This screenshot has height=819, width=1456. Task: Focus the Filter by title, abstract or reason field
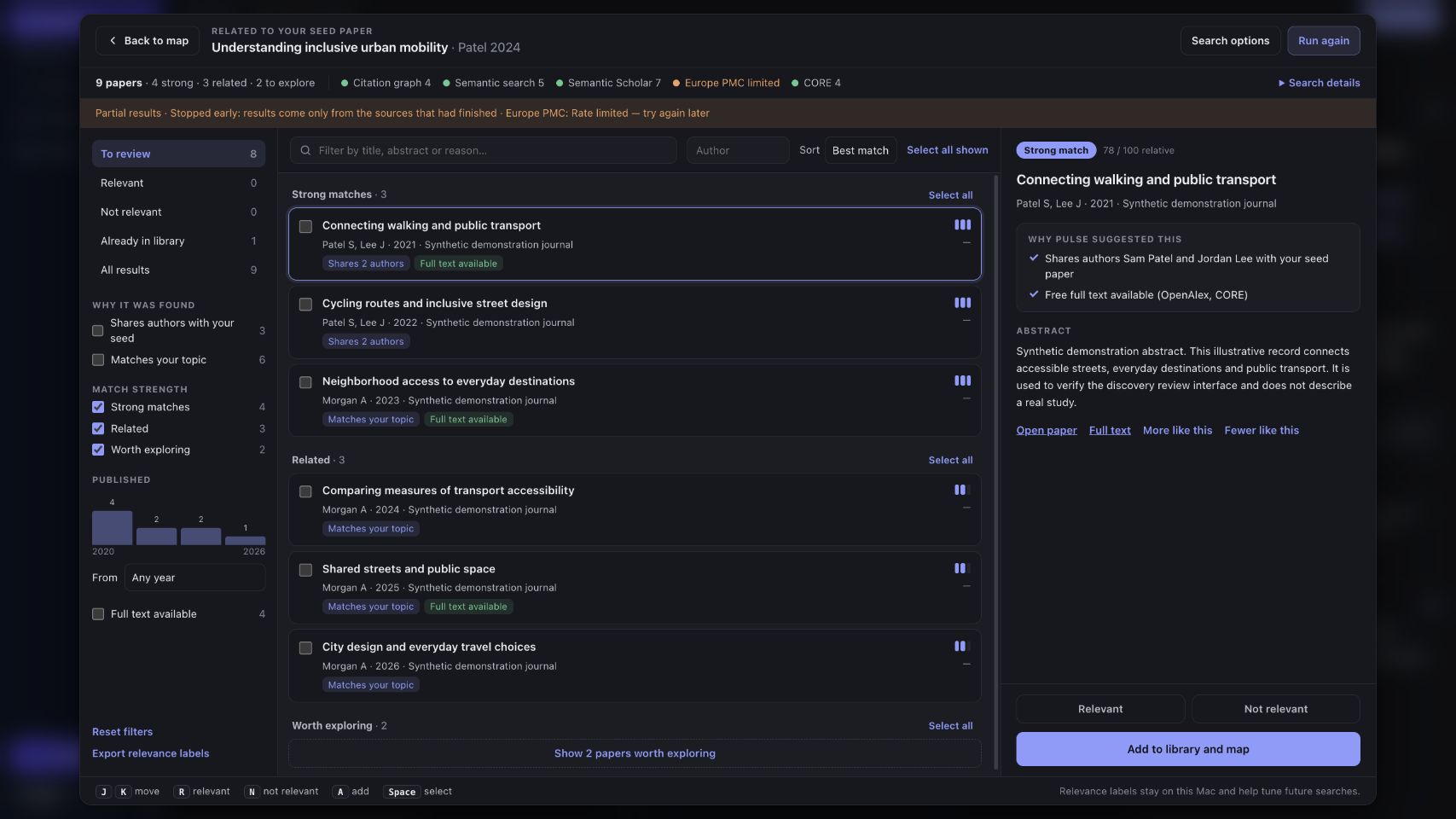click(x=484, y=151)
